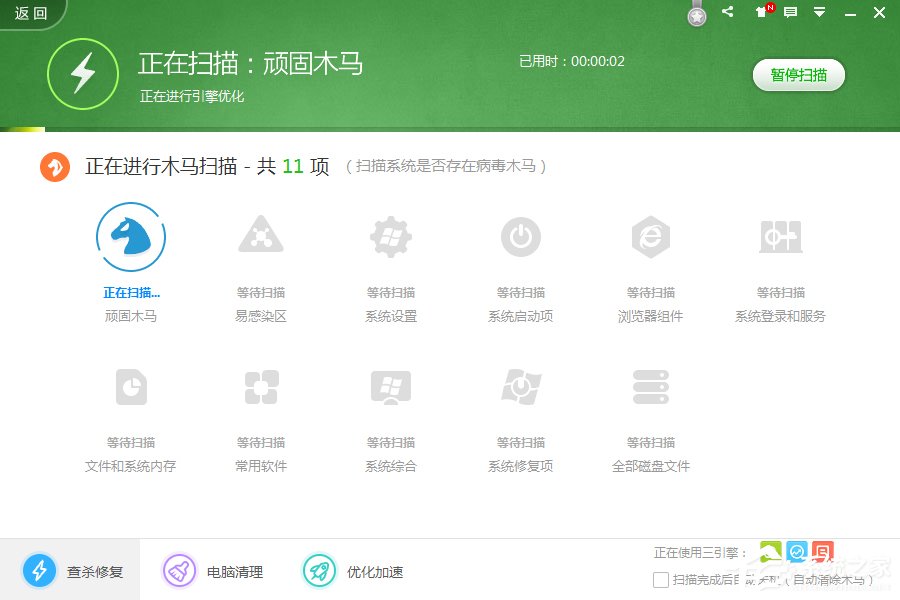Open the share icon in the title bar

coord(727,12)
